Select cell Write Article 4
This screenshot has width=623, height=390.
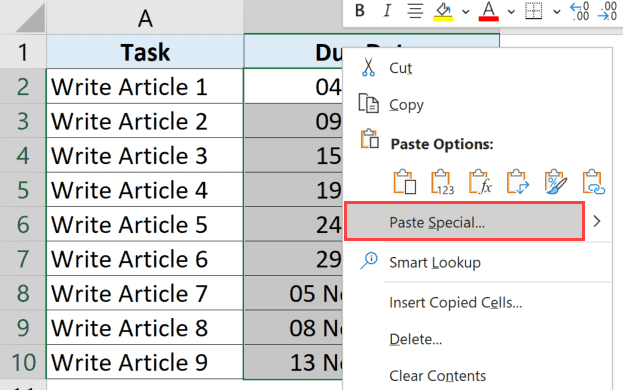click(x=145, y=189)
